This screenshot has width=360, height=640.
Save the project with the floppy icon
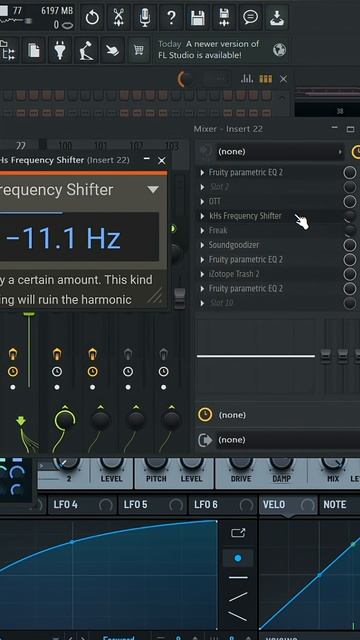pyautogui.click(x=198, y=18)
